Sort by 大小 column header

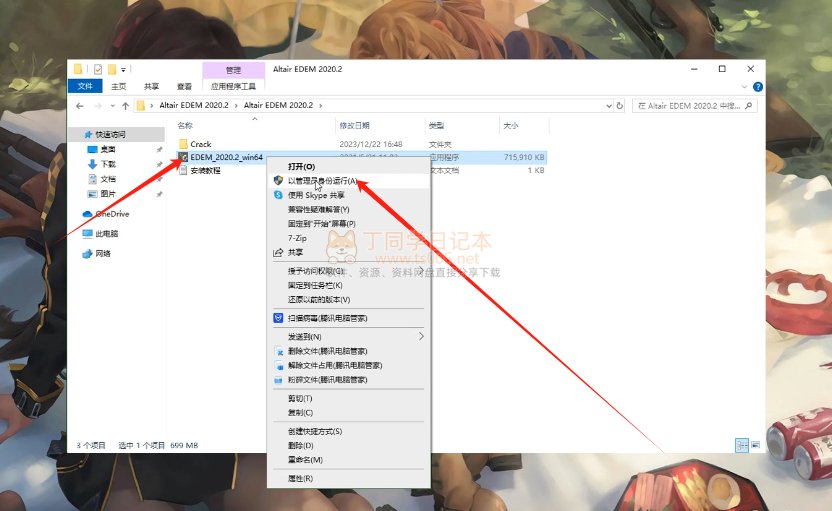(x=510, y=126)
